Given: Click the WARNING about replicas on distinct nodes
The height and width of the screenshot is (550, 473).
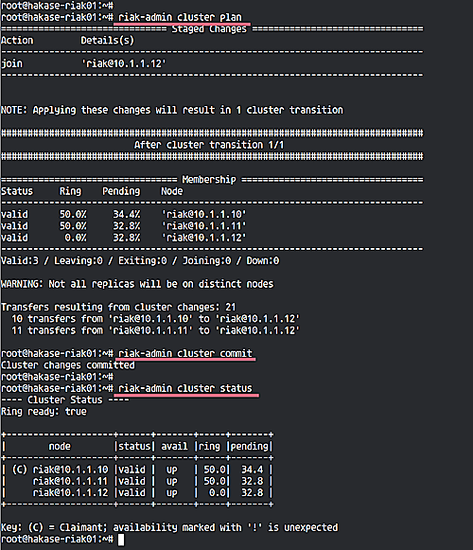Looking at the screenshot, I should pos(137,284).
